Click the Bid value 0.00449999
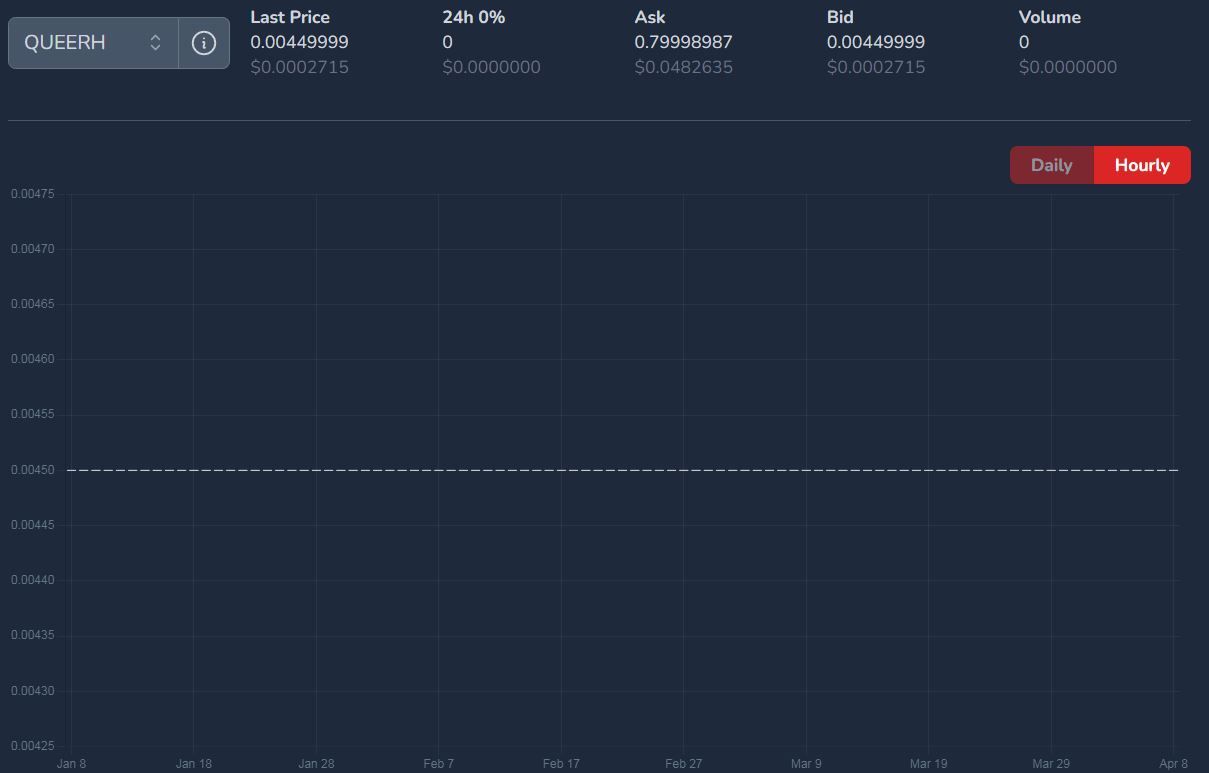The height and width of the screenshot is (773, 1209). (875, 42)
